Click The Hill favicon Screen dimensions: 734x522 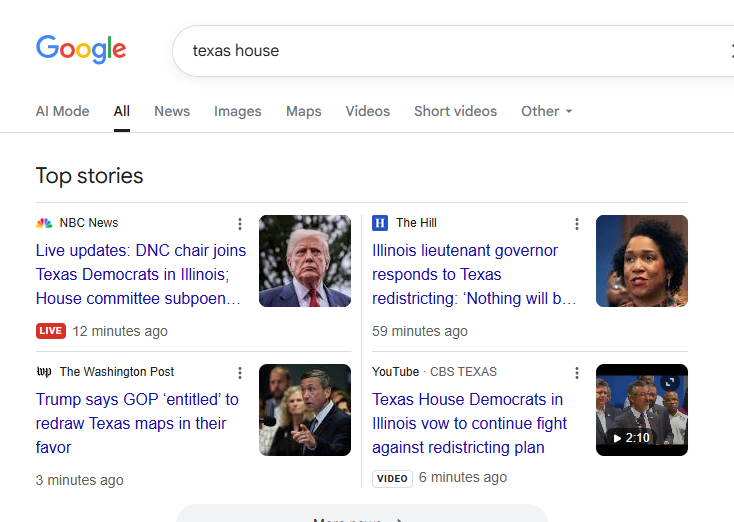(380, 223)
